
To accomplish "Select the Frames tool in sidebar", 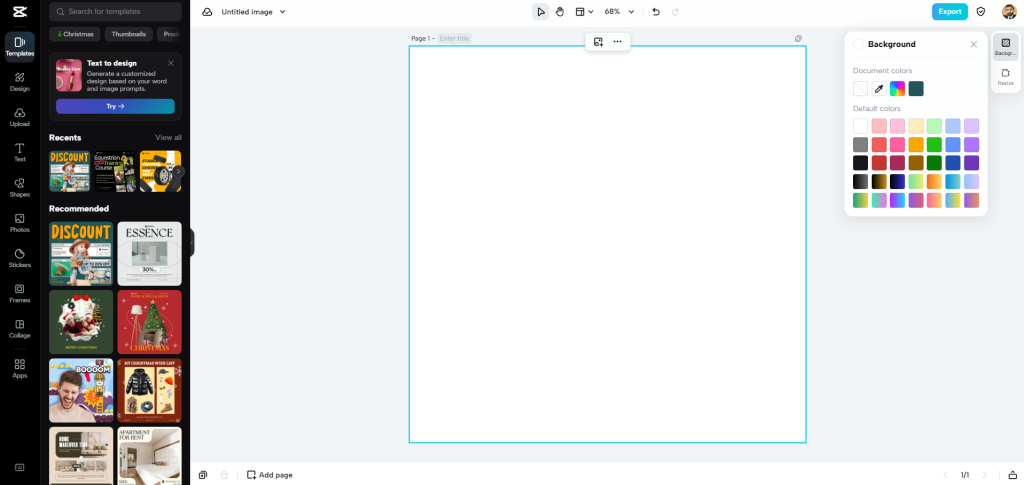I will click(x=19, y=293).
